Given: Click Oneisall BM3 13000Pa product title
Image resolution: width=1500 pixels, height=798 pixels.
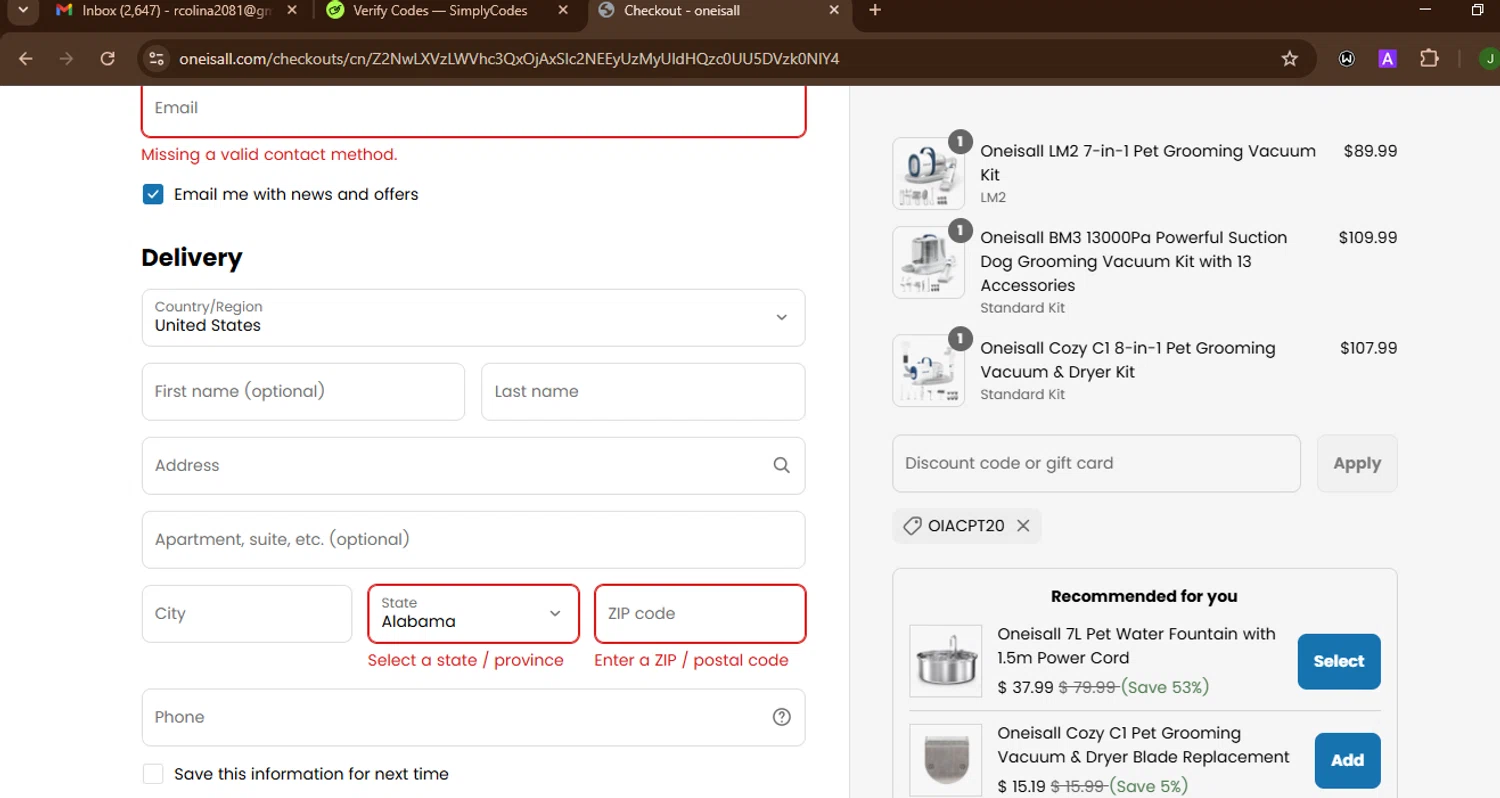Looking at the screenshot, I should [x=1134, y=261].
